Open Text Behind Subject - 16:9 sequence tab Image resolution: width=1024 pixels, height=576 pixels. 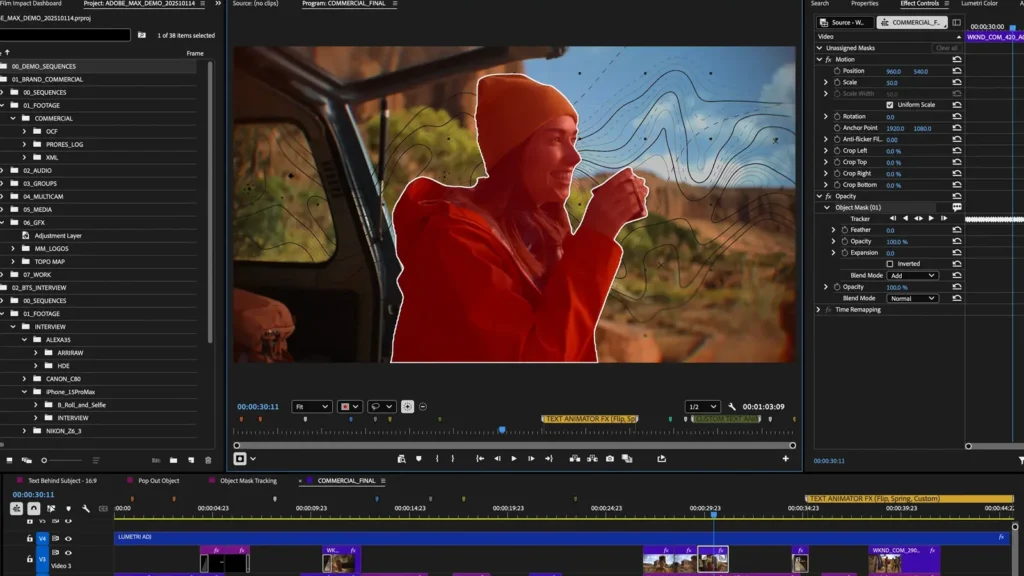tap(62, 481)
